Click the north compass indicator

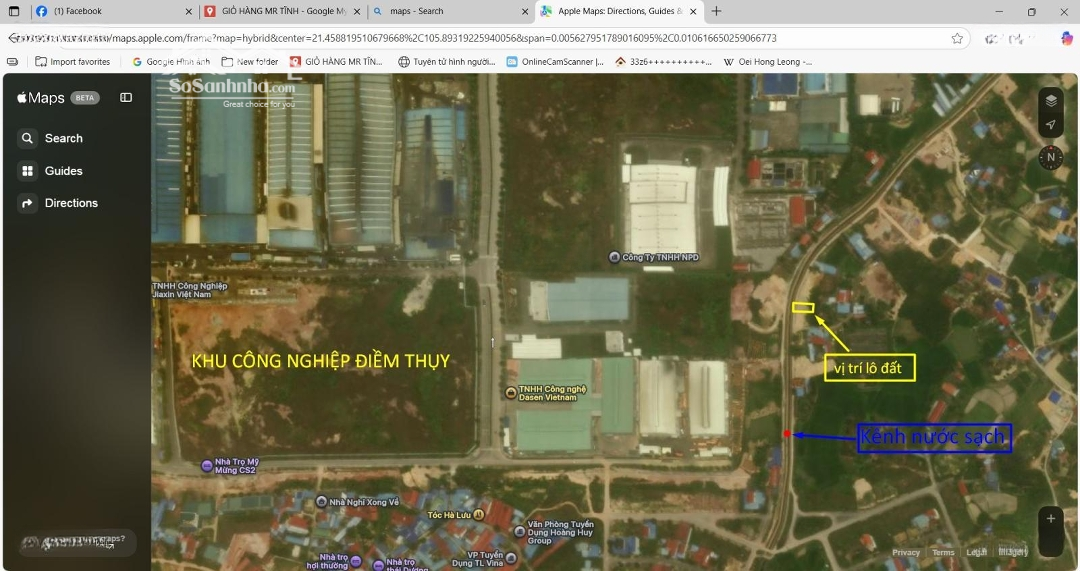[x=1050, y=157]
